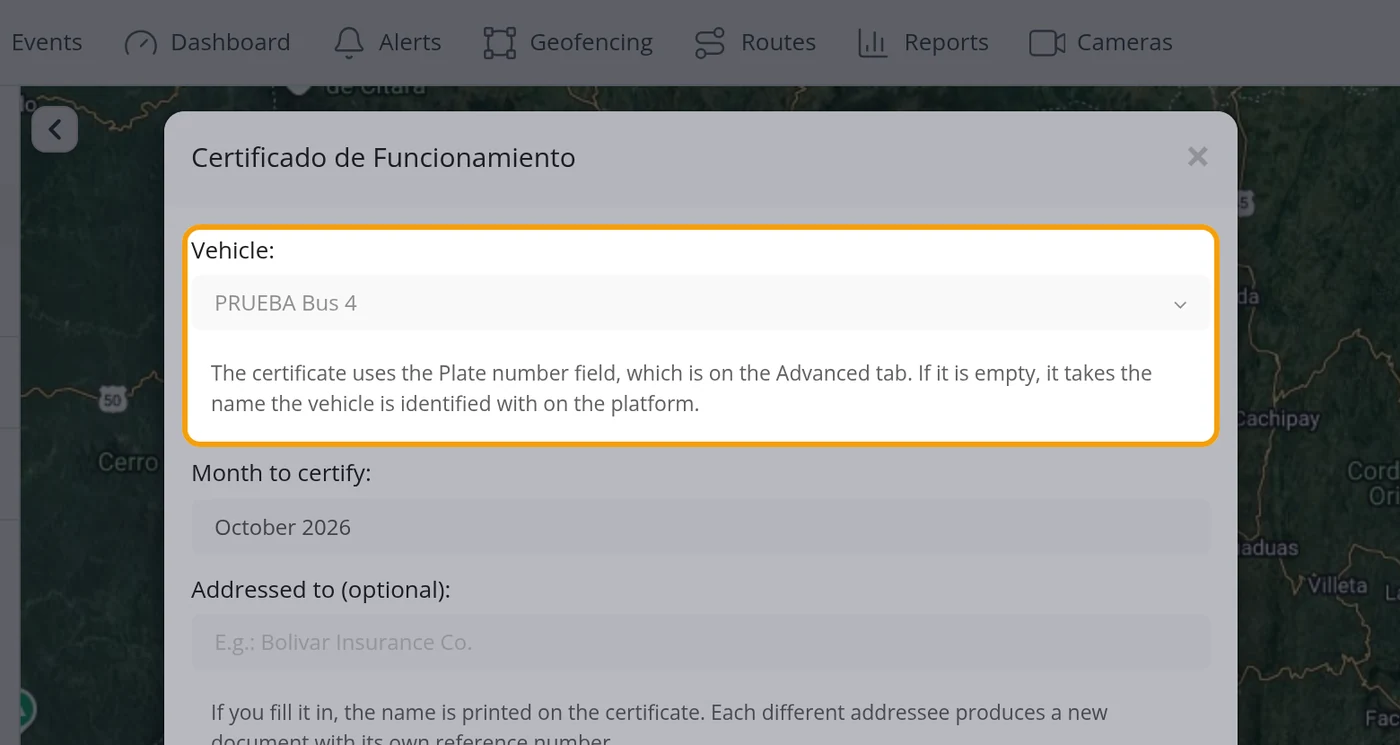Open the Events menu item
The width and height of the screenshot is (1400, 745).
47,43
